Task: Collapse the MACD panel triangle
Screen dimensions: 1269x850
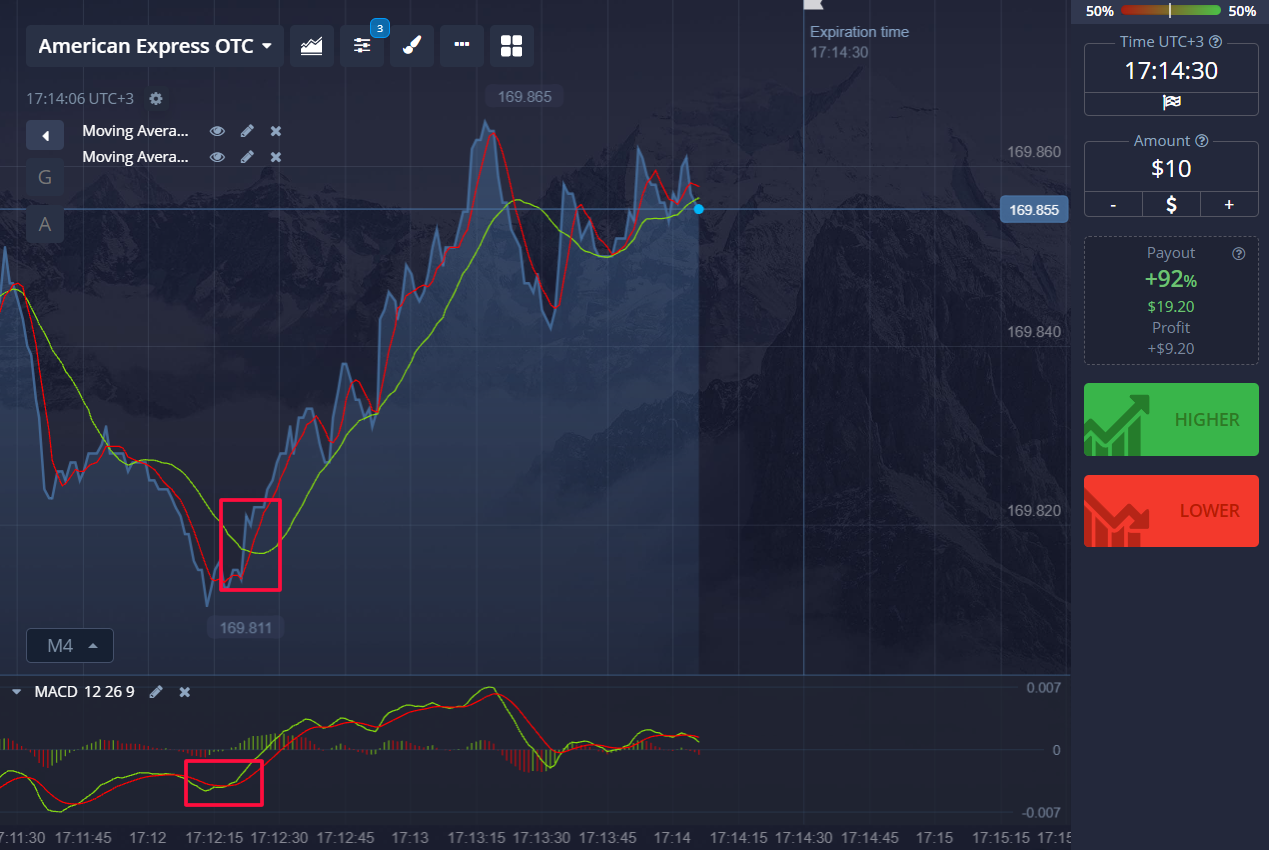Action: coord(17,692)
